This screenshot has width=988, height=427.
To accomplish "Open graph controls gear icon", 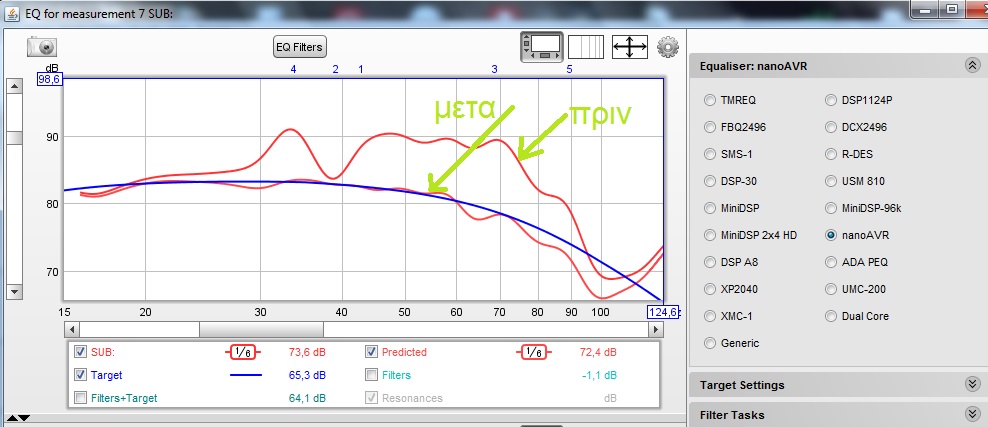I will tap(668, 47).
